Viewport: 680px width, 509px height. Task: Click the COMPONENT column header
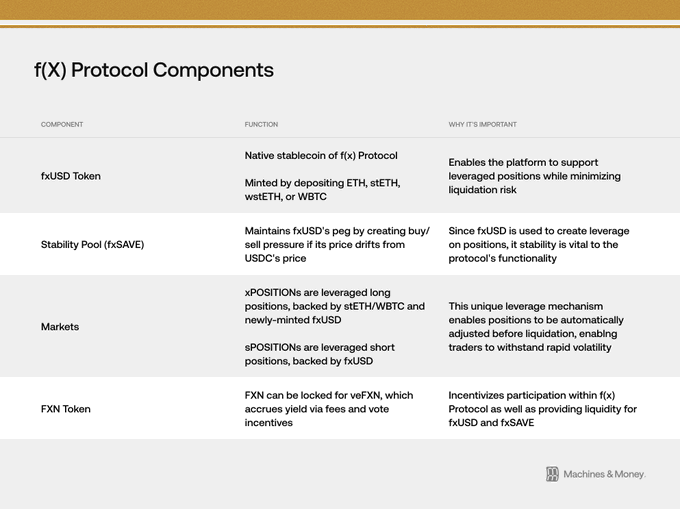(62, 124)
